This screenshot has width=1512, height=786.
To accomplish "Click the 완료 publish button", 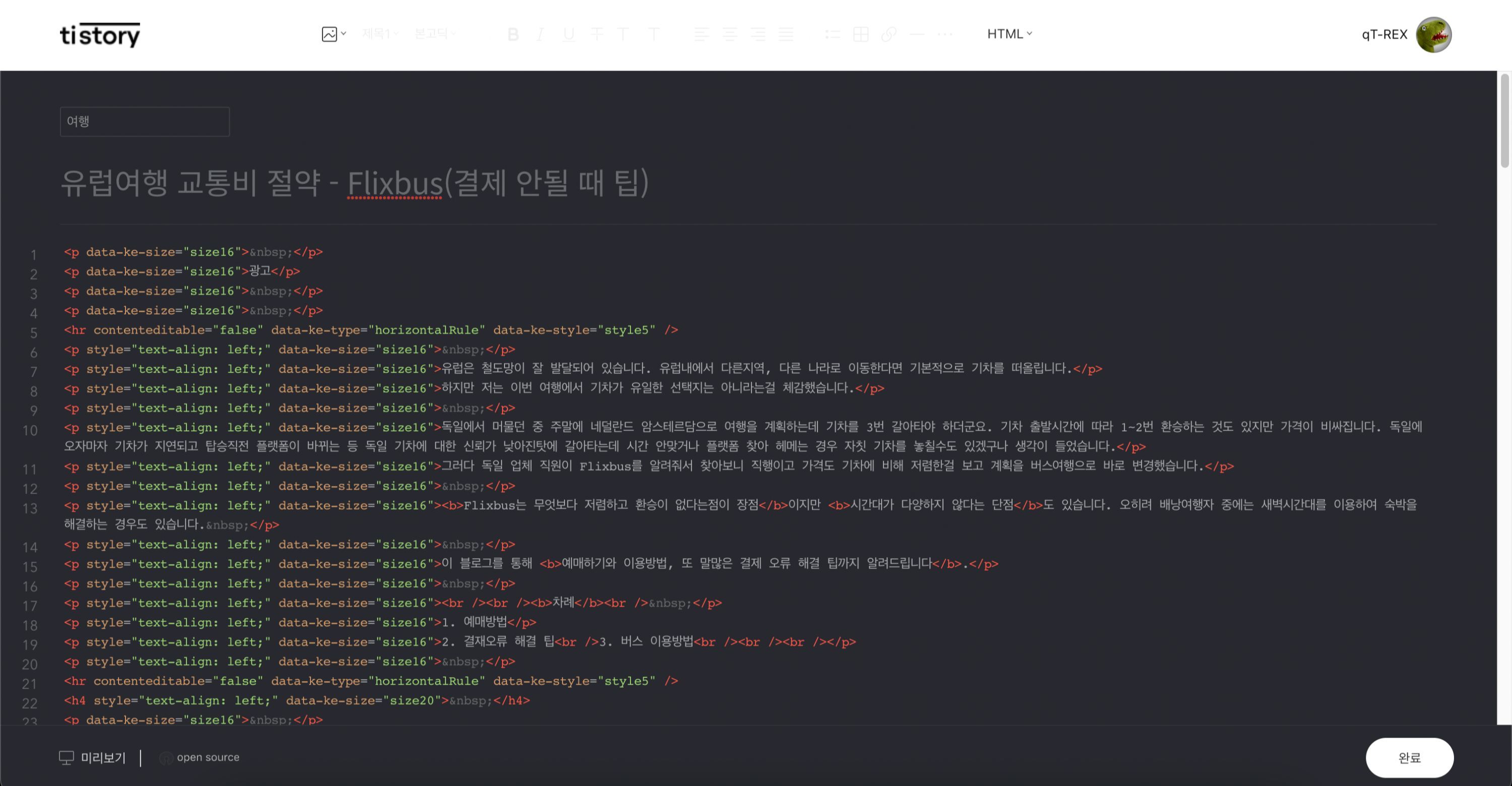I will click(x=1409, y=757).
